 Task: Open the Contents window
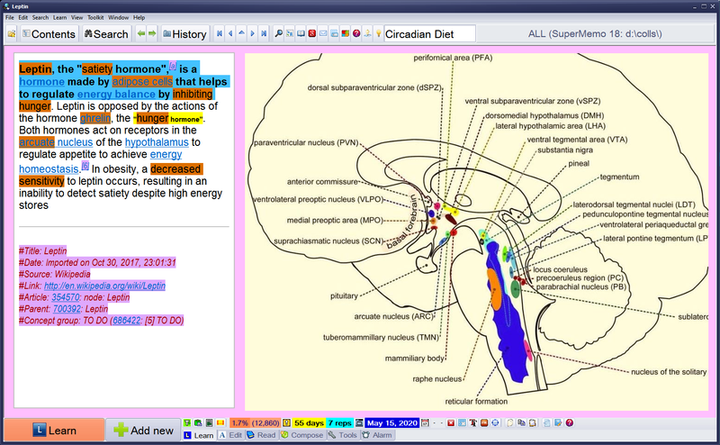tap(47, 34)
